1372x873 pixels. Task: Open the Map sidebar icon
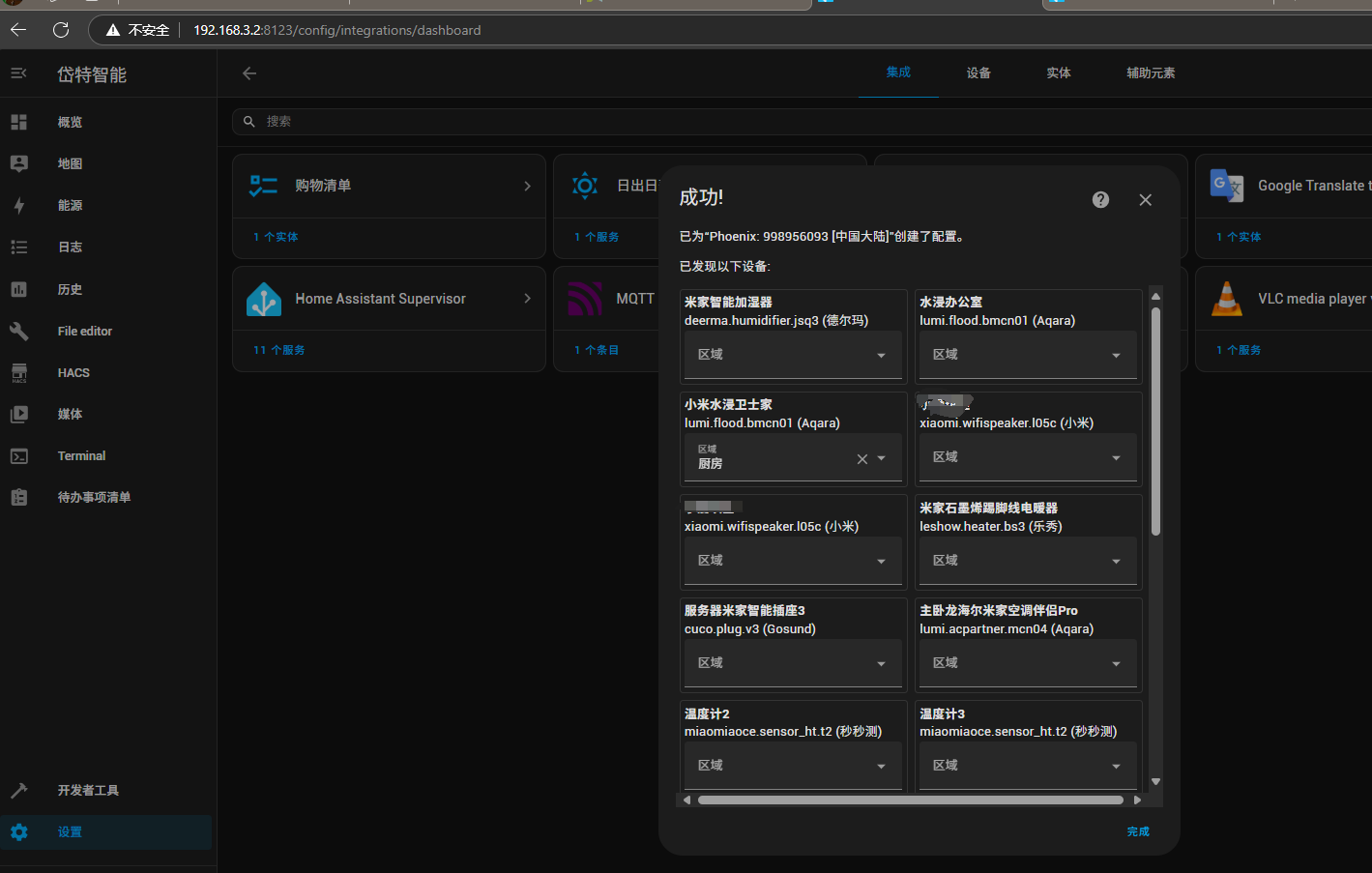tap(19, 164)
